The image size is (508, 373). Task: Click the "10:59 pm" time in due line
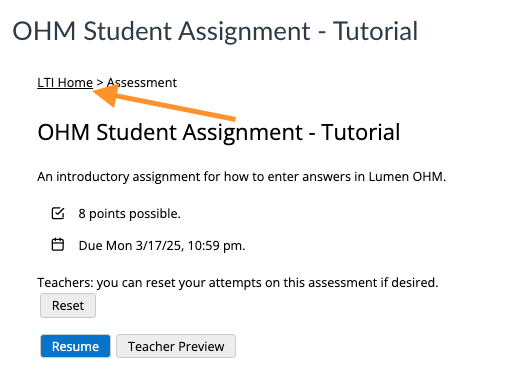216,246
